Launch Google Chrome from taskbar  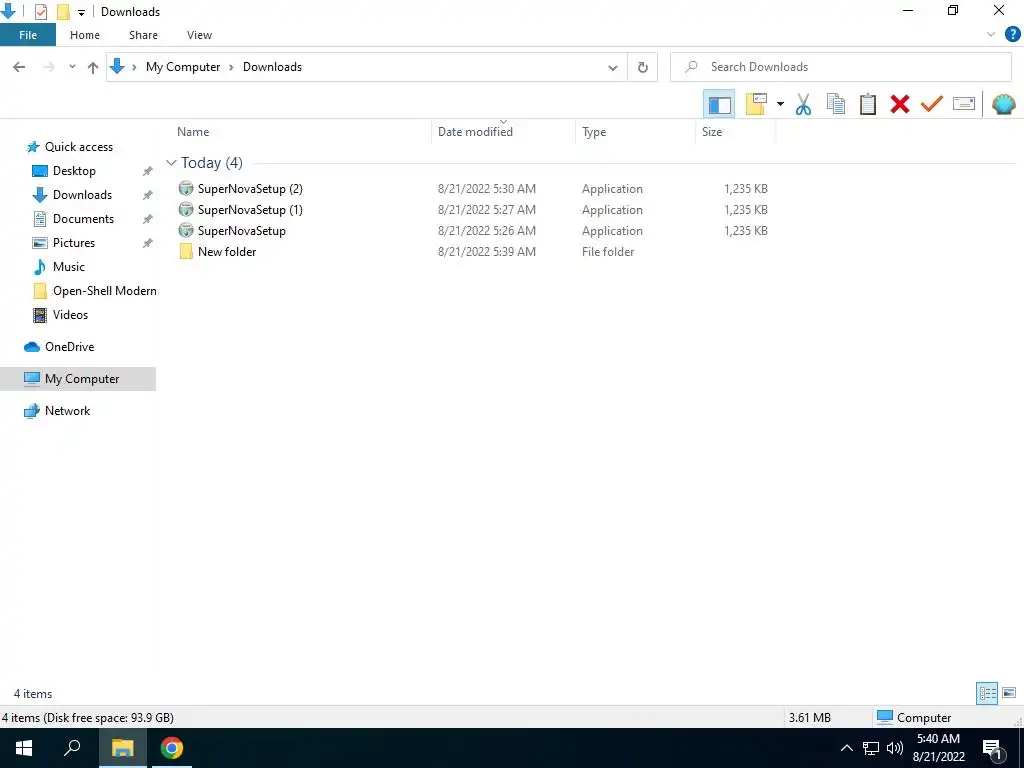pyautogui.click(x=172, y=748)
